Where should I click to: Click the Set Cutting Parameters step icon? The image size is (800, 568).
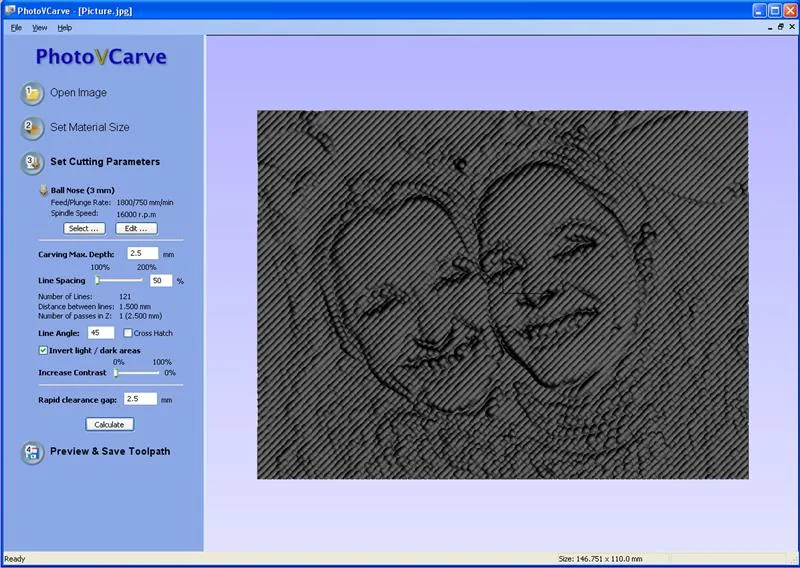coord(32,162)
